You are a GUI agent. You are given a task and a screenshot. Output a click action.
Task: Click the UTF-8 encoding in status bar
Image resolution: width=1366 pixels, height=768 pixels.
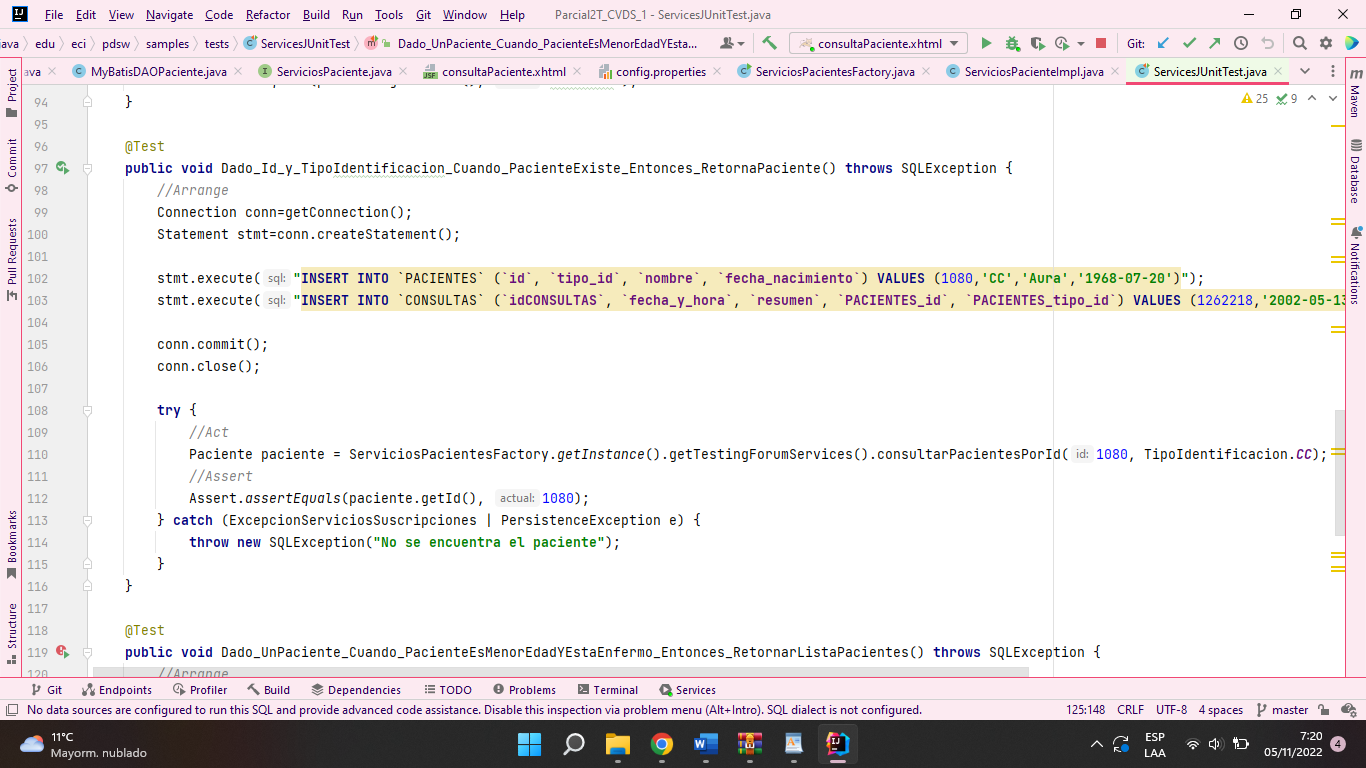[1171, 710]
